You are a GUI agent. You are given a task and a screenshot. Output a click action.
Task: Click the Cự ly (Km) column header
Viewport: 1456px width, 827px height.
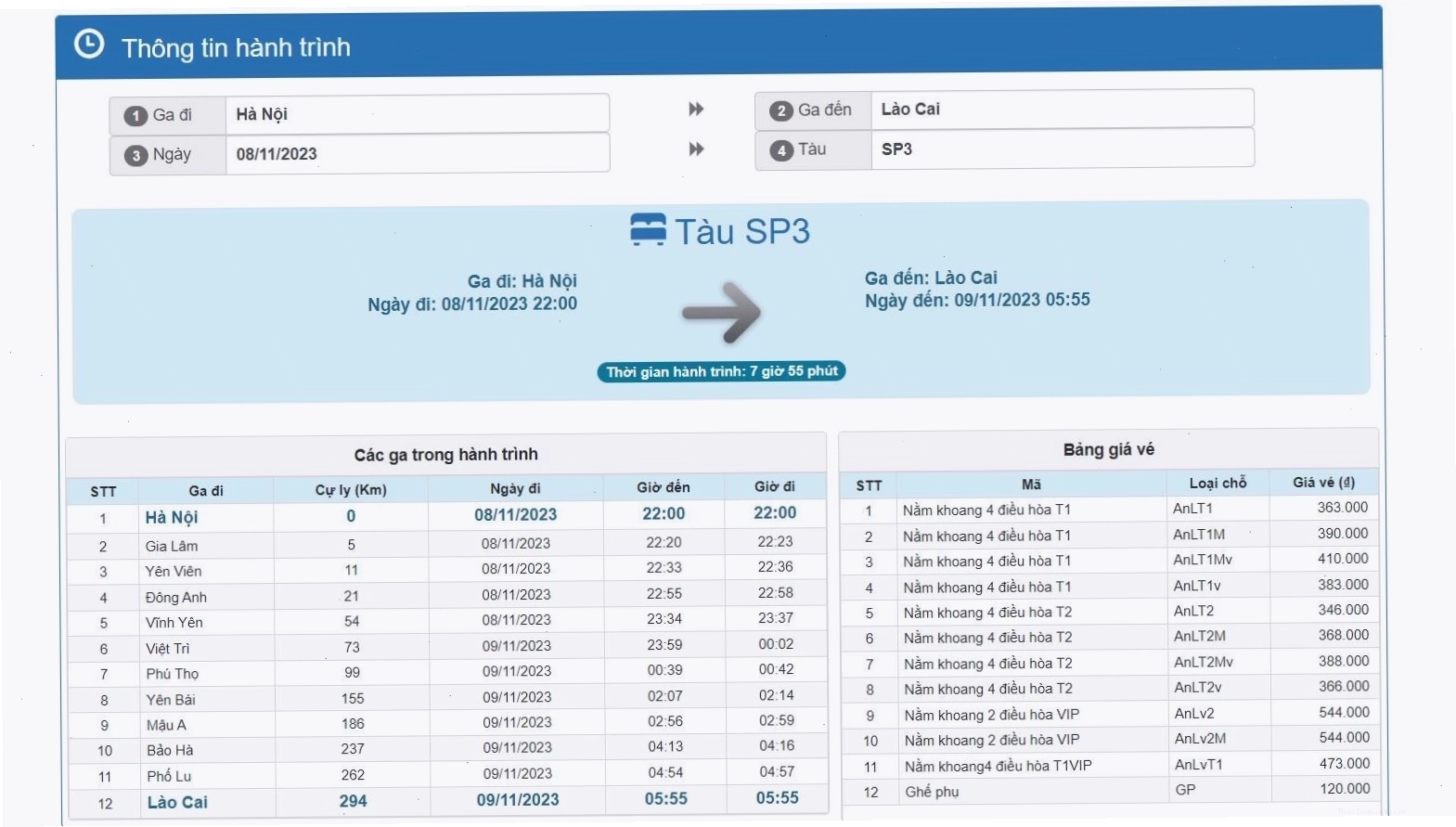coord(351,490)
